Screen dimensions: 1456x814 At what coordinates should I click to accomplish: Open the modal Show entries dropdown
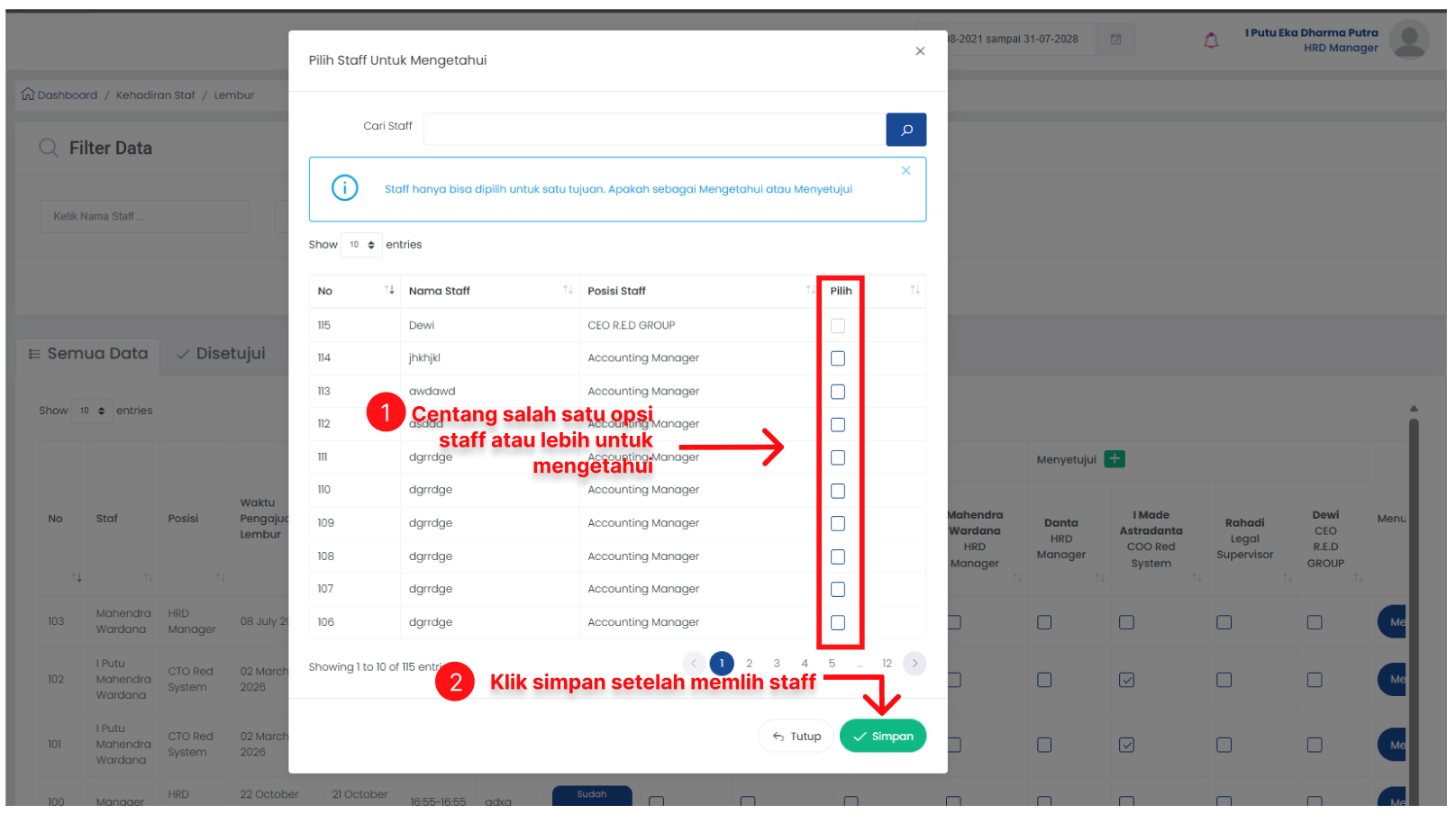point(361,245)
